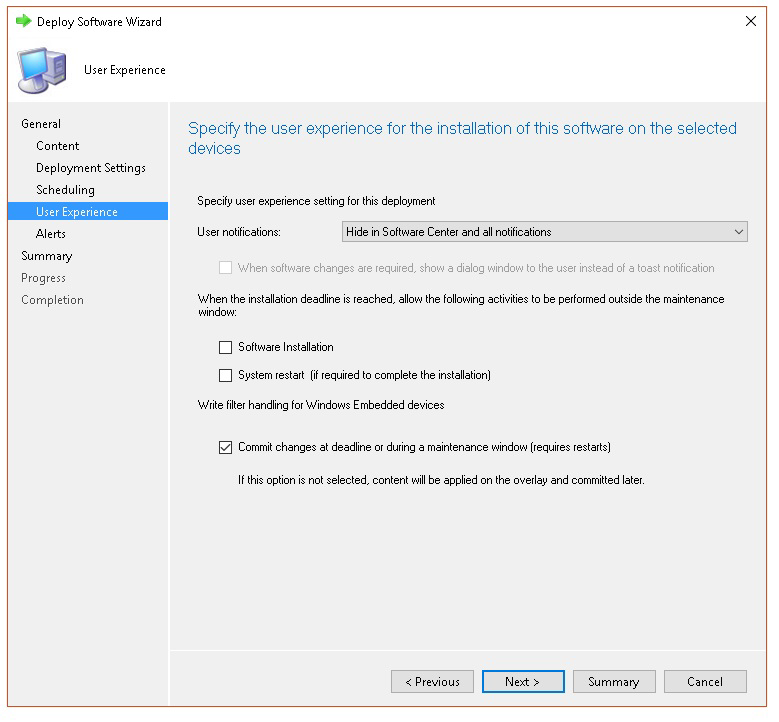Cancel the deployment wizard
This screenshot has height=722, width=779.
tap(705, 682)
